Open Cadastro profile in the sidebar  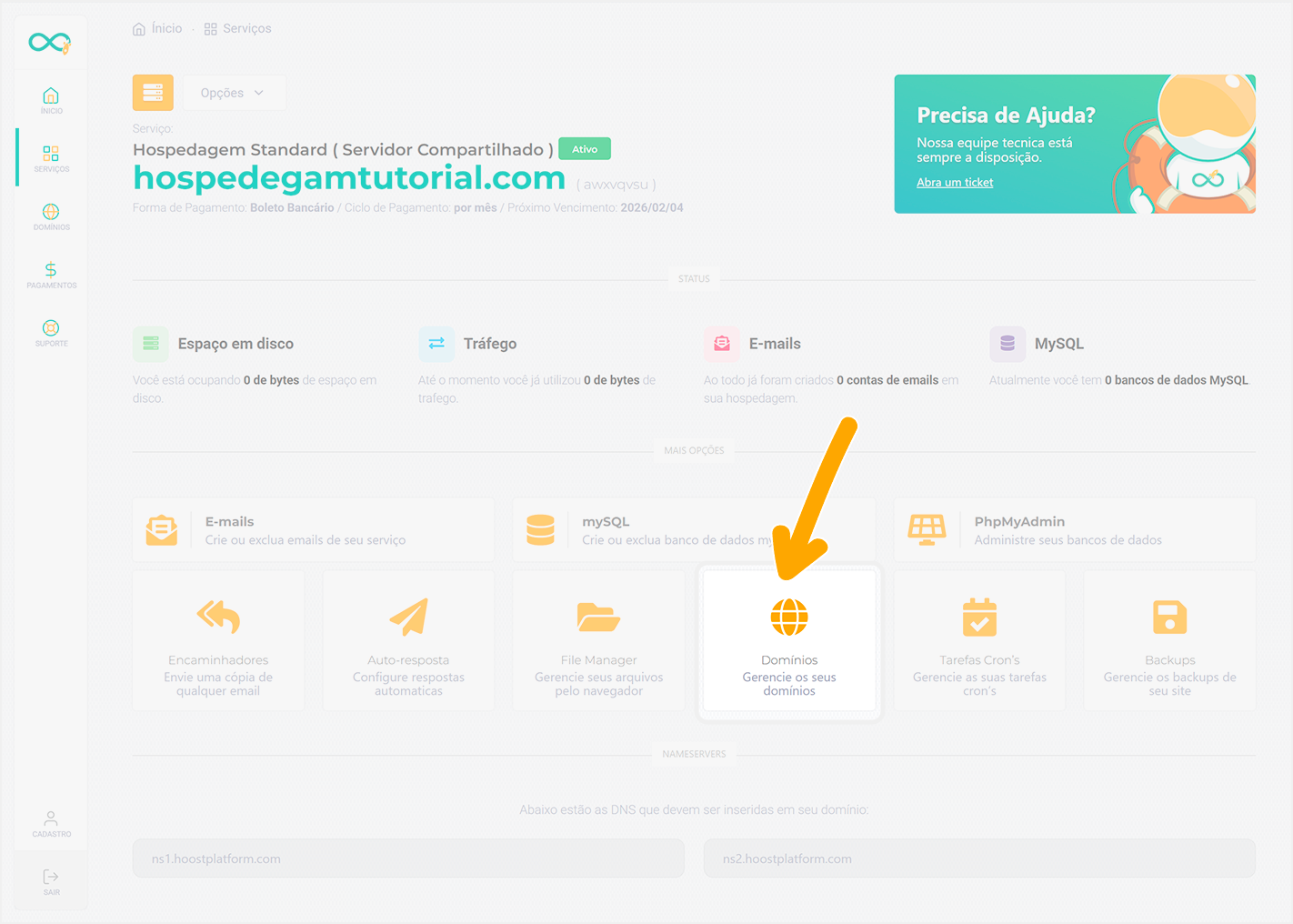51,824
